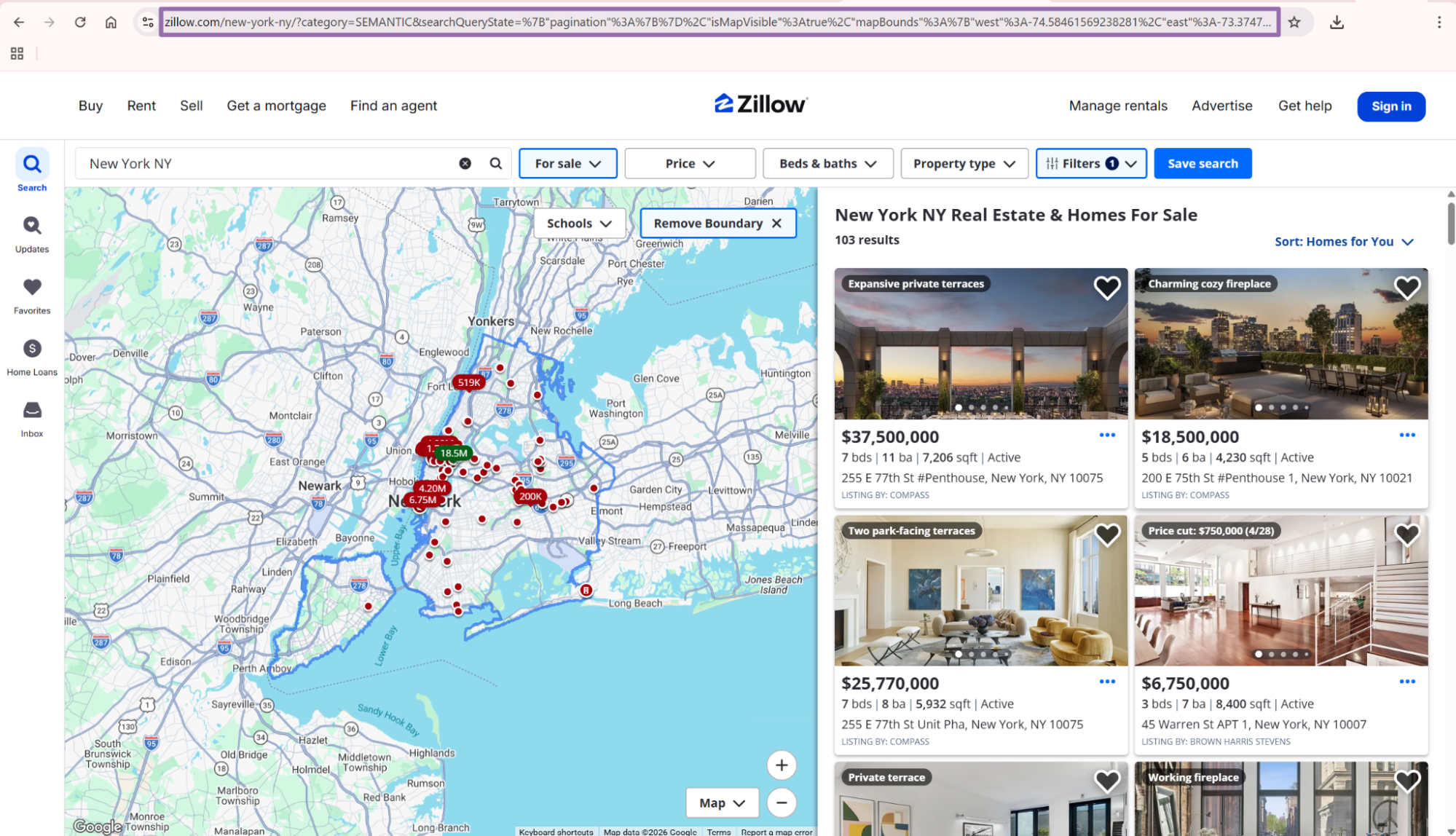Clear the New York NY search text
Screen dimensions: 1456x836
pyautogui.click(x=465, y=164)
